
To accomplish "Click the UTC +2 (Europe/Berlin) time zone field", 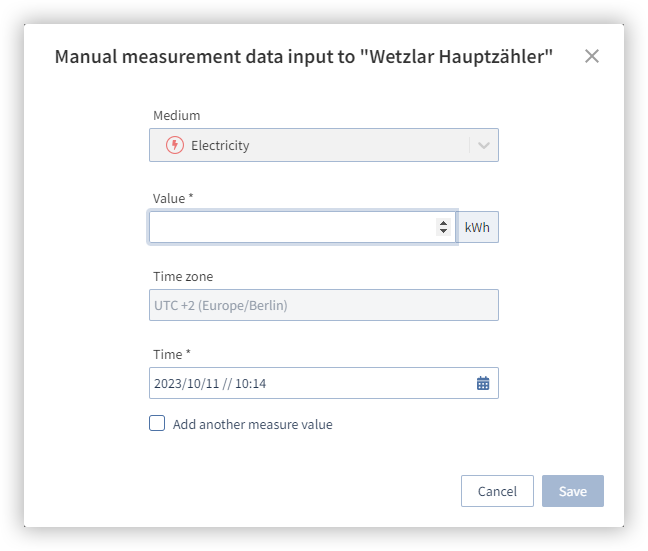I will [x=324, y=305].
